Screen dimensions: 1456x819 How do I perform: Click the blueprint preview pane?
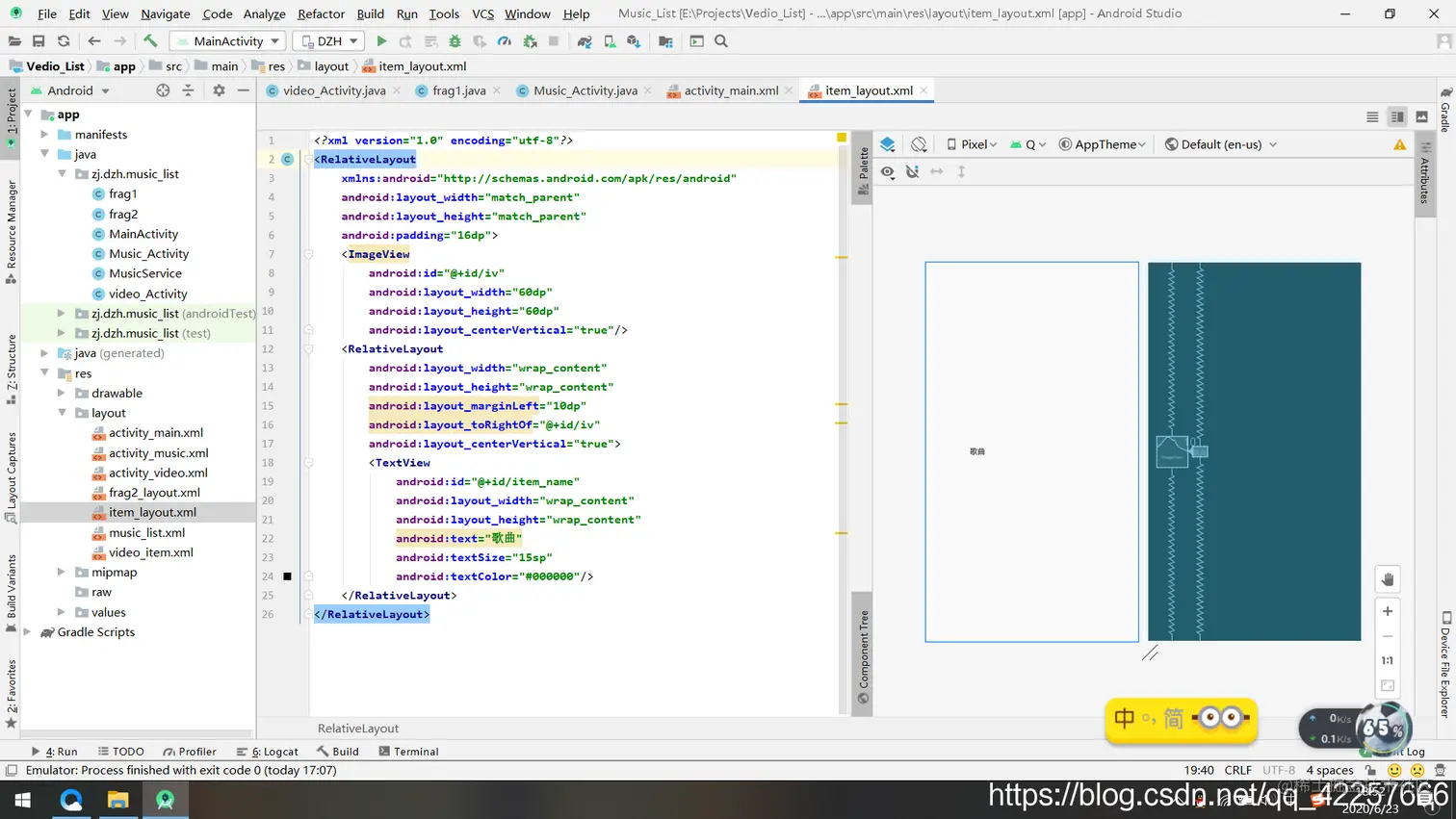pos(1254,451)
